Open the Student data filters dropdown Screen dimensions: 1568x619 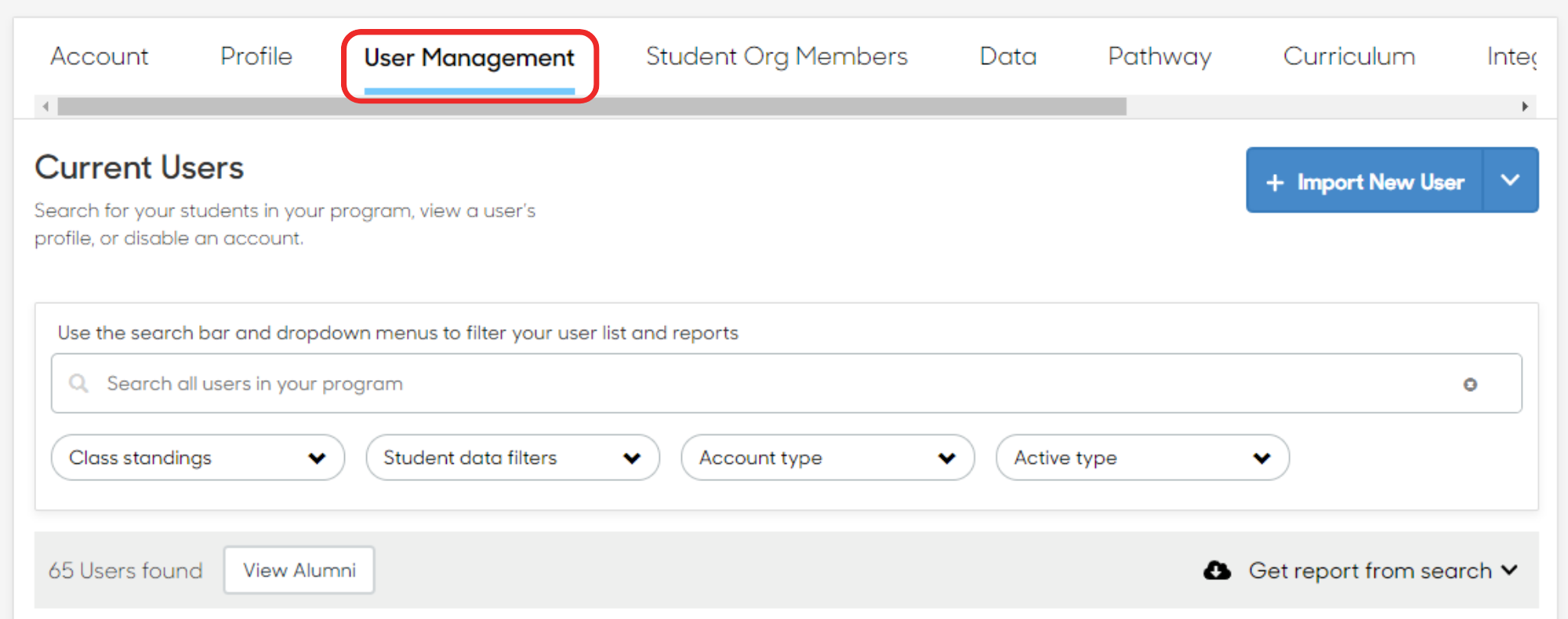513,458
